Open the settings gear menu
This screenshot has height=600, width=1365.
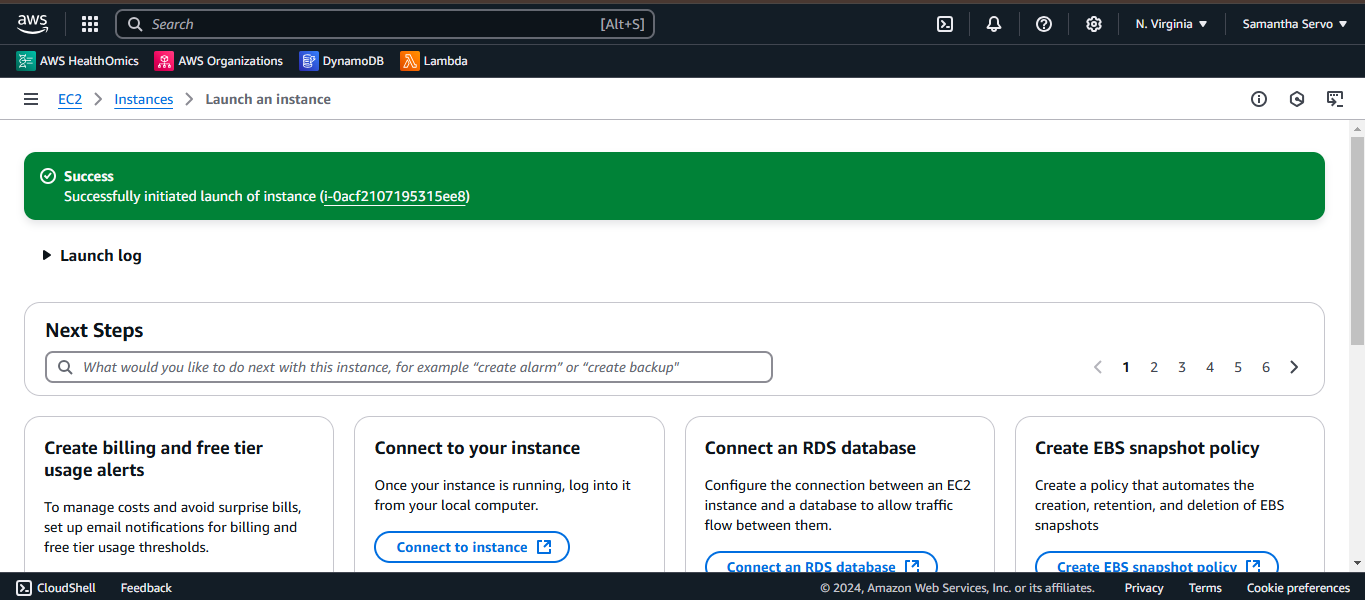point(1094,24)
